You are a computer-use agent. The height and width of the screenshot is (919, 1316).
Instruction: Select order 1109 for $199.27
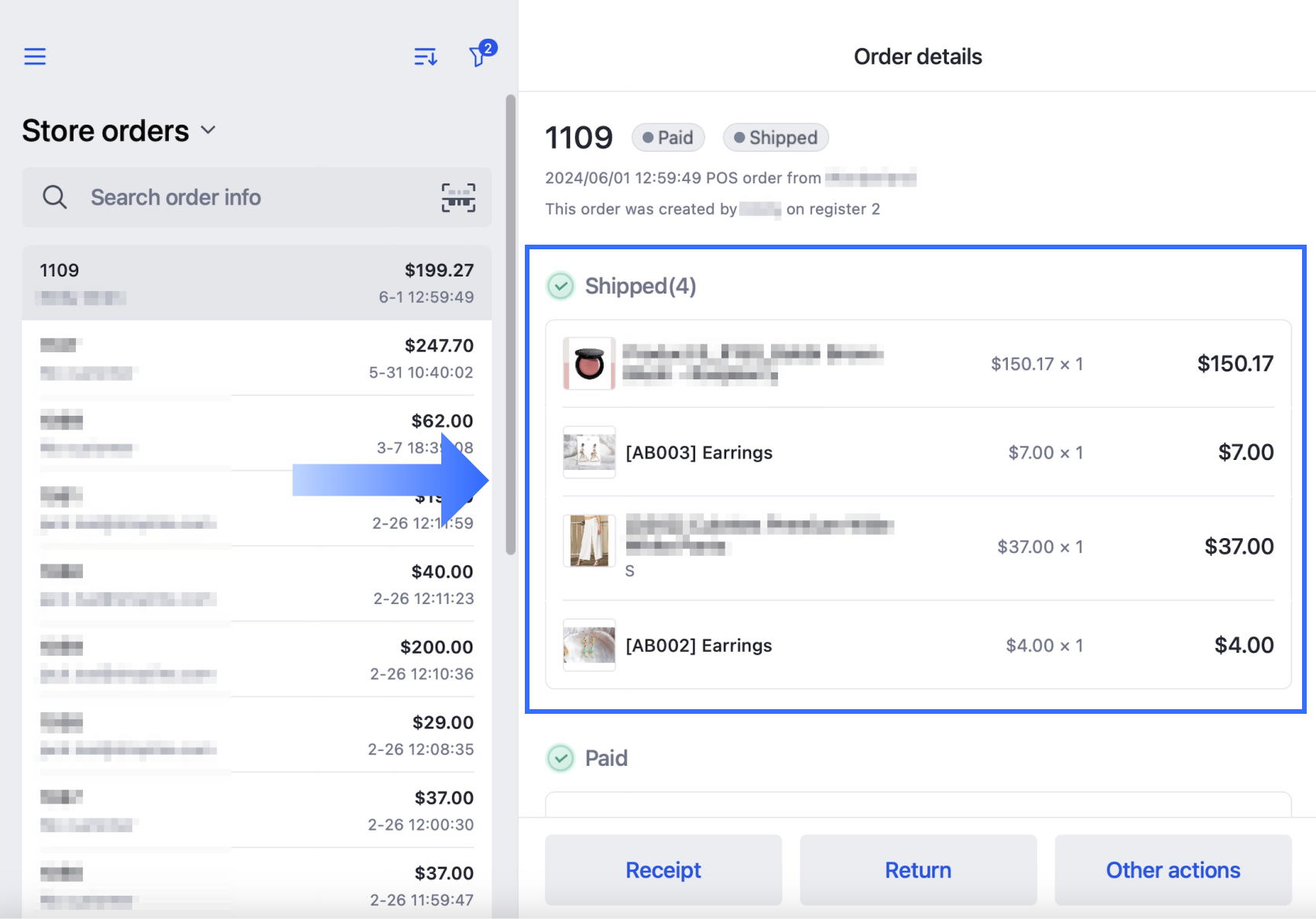(256, 283)
